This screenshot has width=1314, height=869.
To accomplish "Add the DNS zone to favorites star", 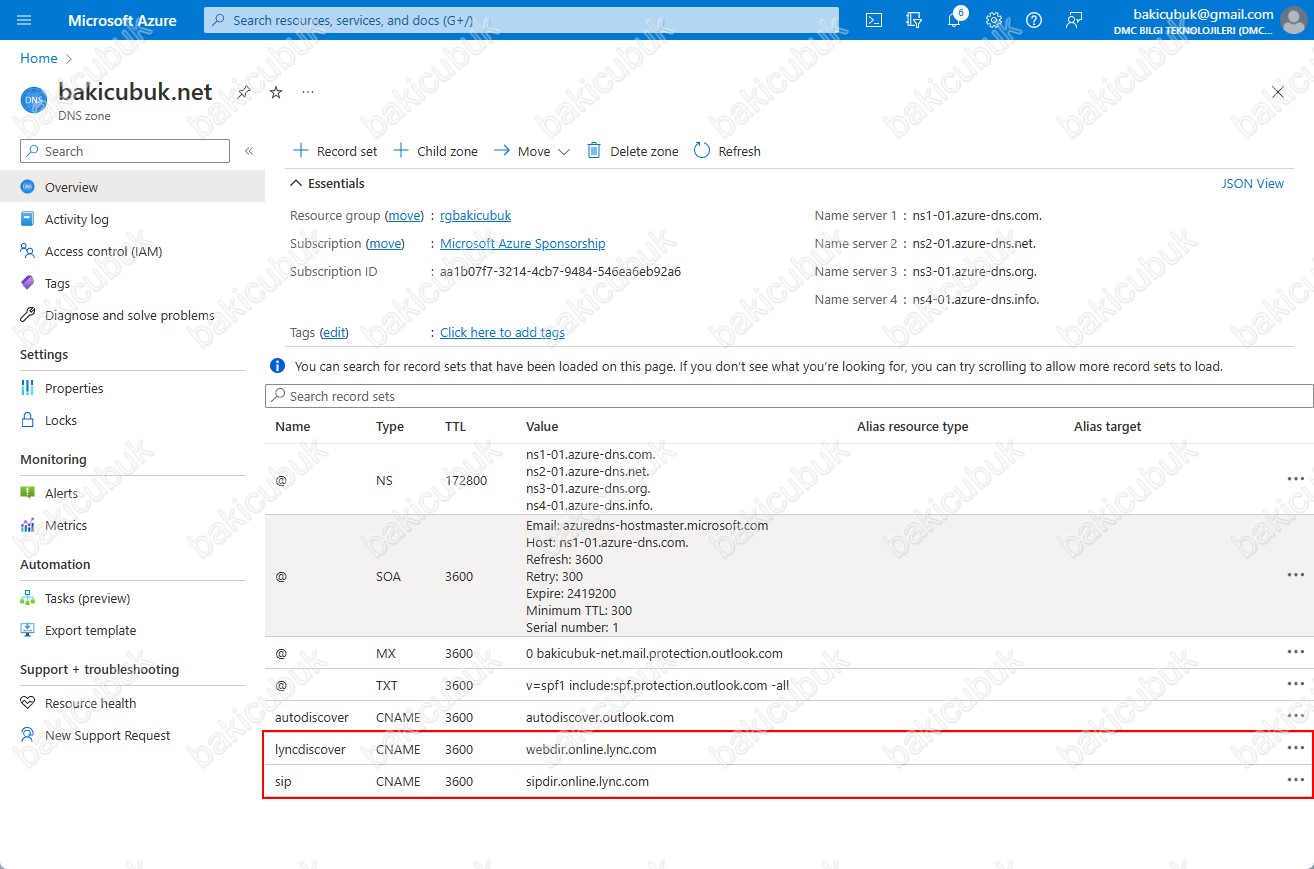I will 276,92.
